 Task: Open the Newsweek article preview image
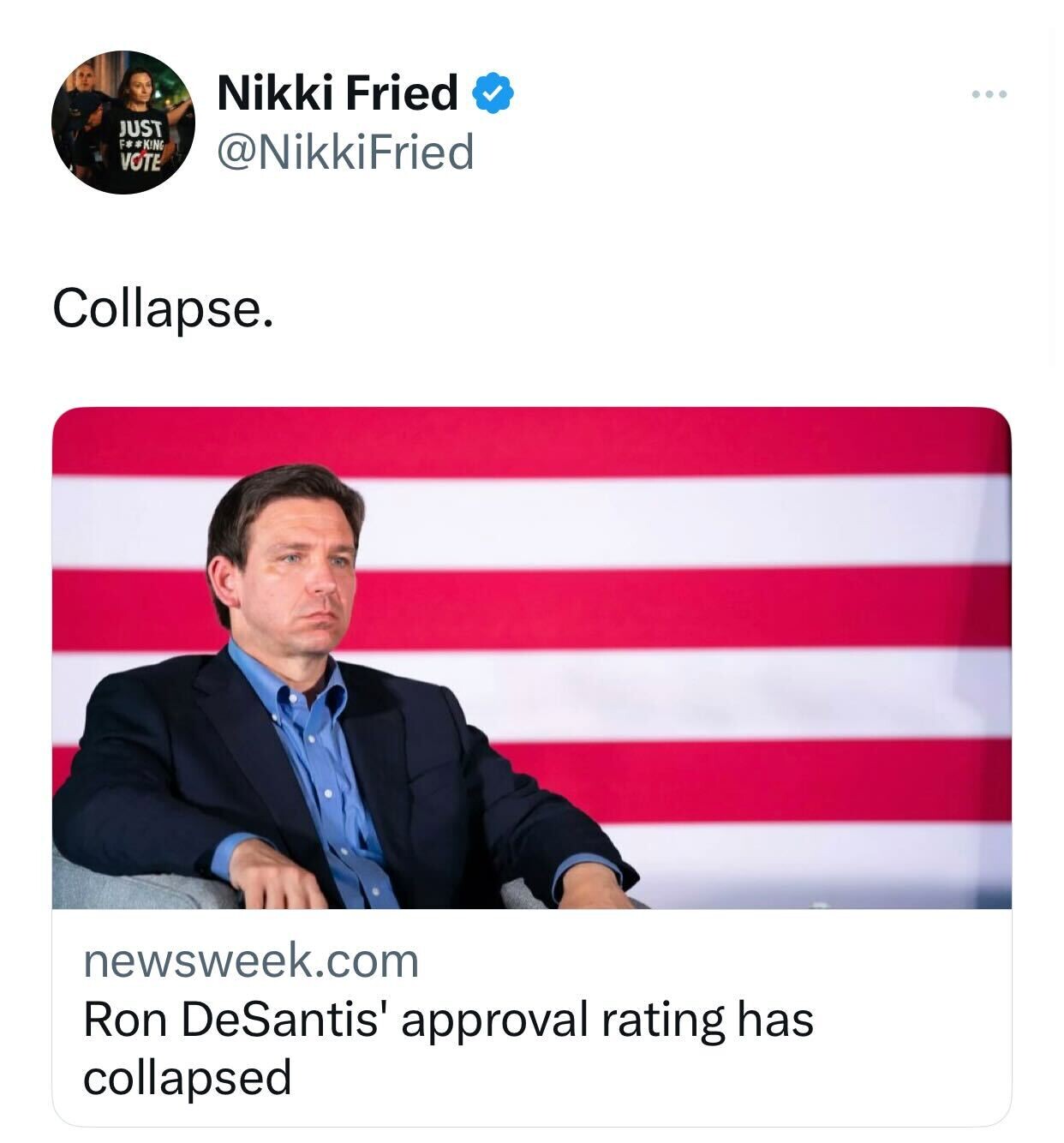coord(531,658)
